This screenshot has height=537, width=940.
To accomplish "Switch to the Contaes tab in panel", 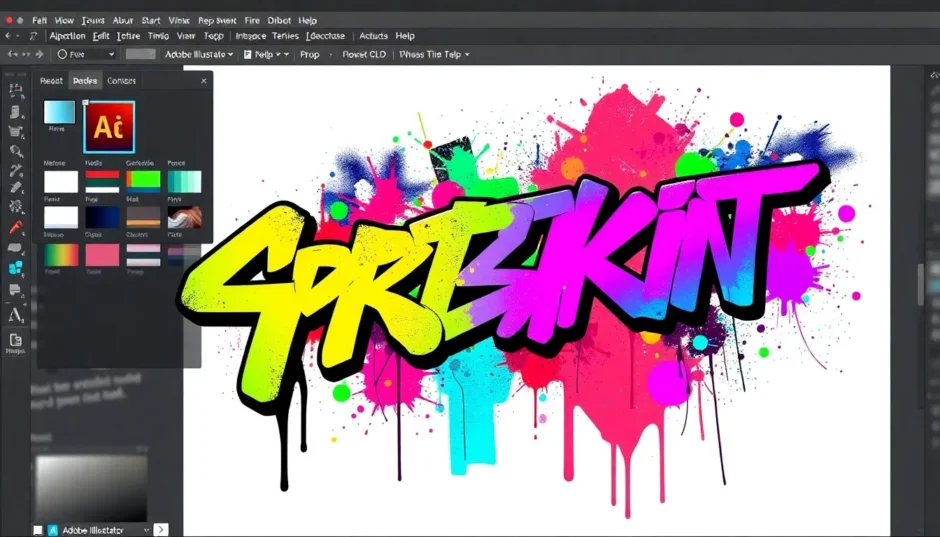I will 121,81.
